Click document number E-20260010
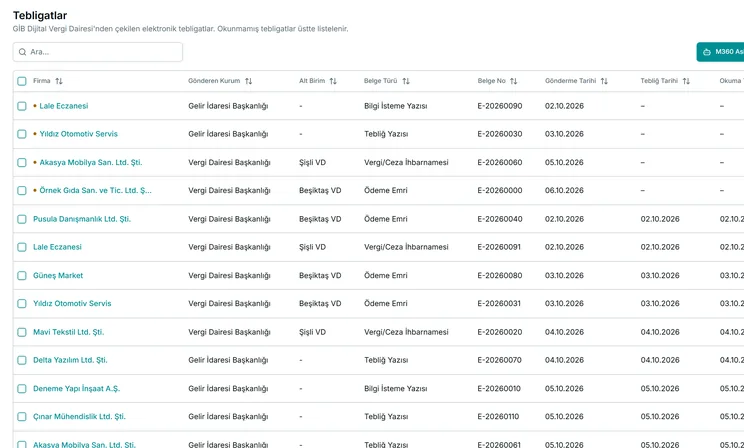This screenshot has height=448, width=744. pos(499,388)
